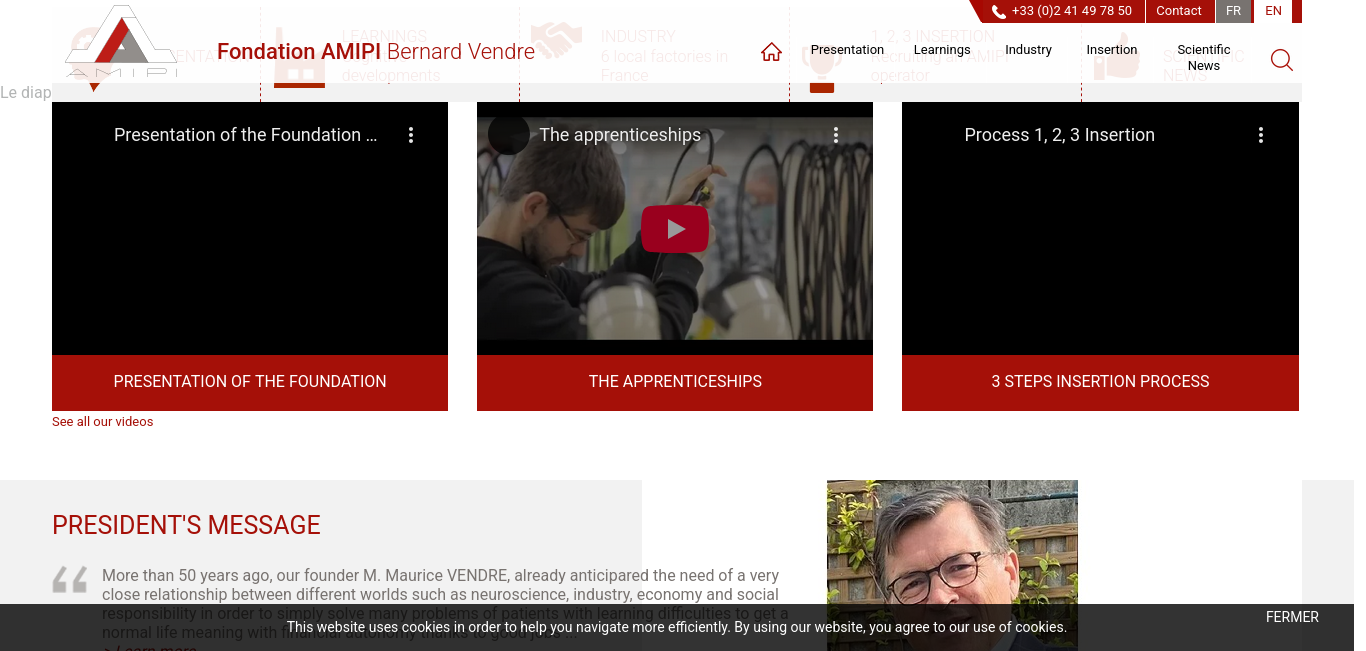Open the search magnifier icon

[x=1281, y=60]
